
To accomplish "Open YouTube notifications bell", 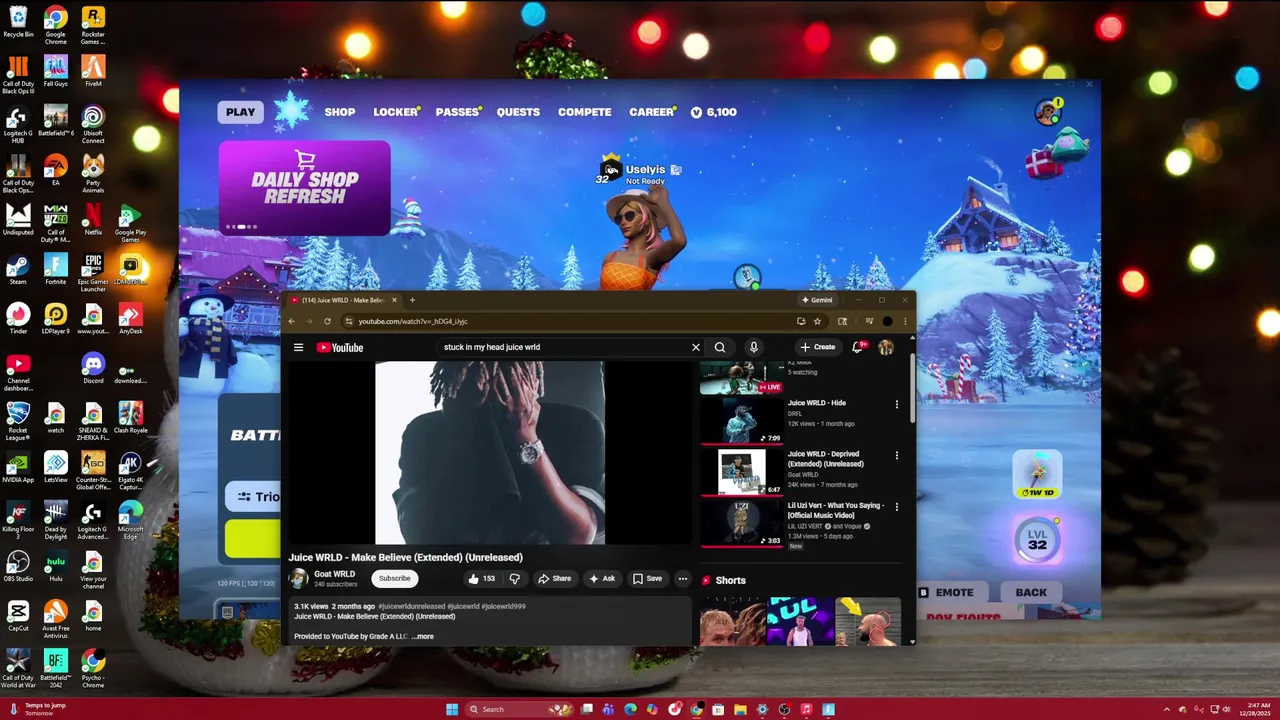I will tap(858, 347).
